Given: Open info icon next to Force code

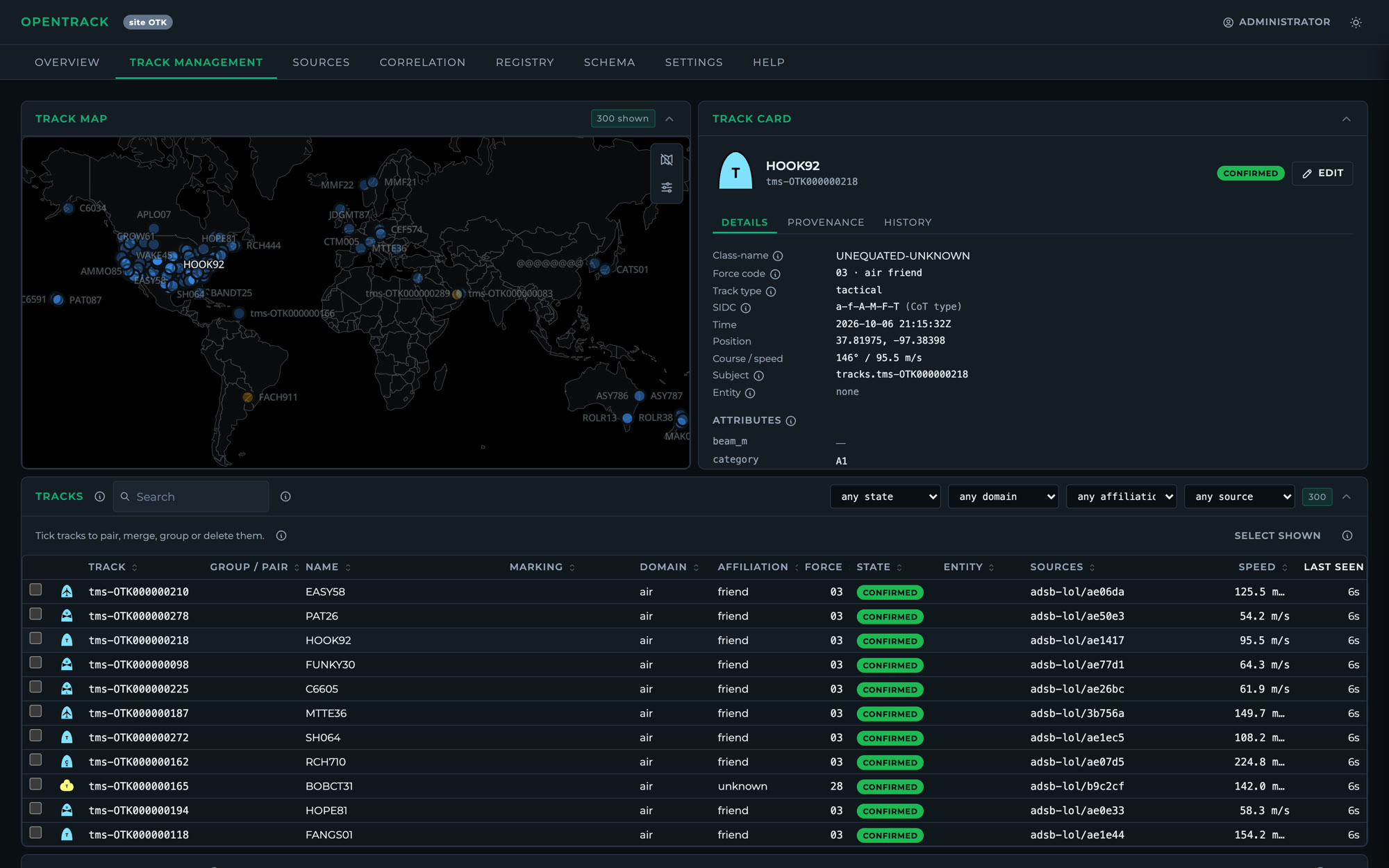Looking at the screenshot, I should point(775,274).
